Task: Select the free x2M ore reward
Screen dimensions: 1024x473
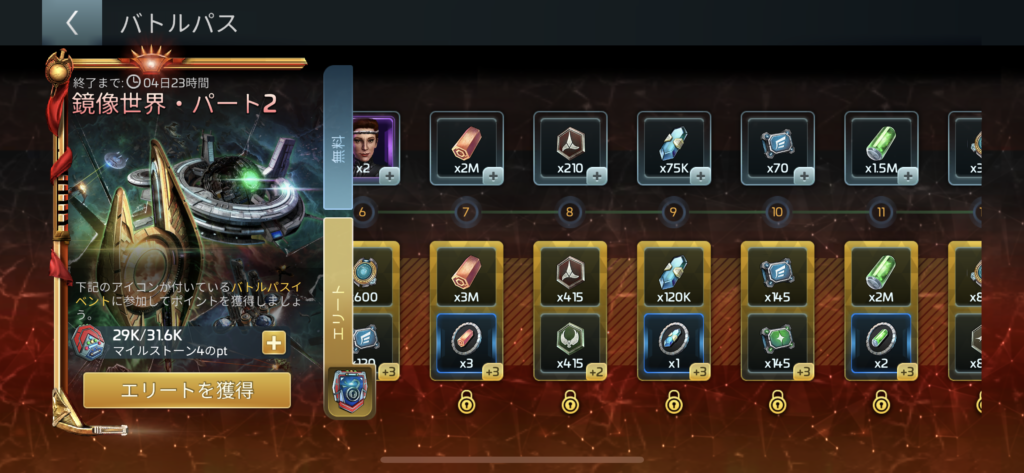Action: coord(466,148)
